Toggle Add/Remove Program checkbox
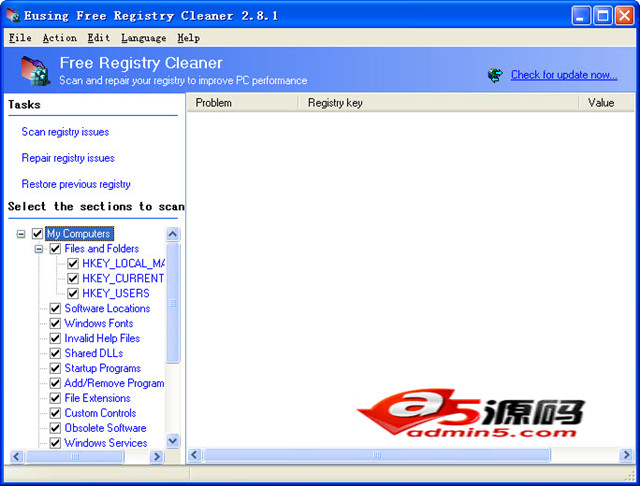 (55, 383)
